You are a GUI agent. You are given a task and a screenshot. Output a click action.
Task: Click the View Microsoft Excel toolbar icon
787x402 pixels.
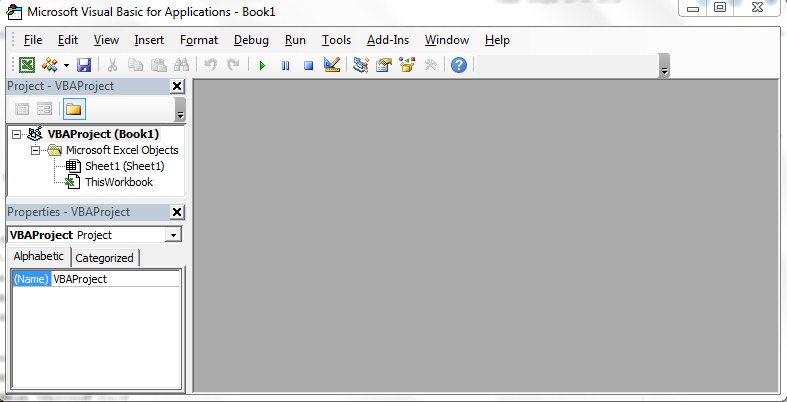click(27, 65)
